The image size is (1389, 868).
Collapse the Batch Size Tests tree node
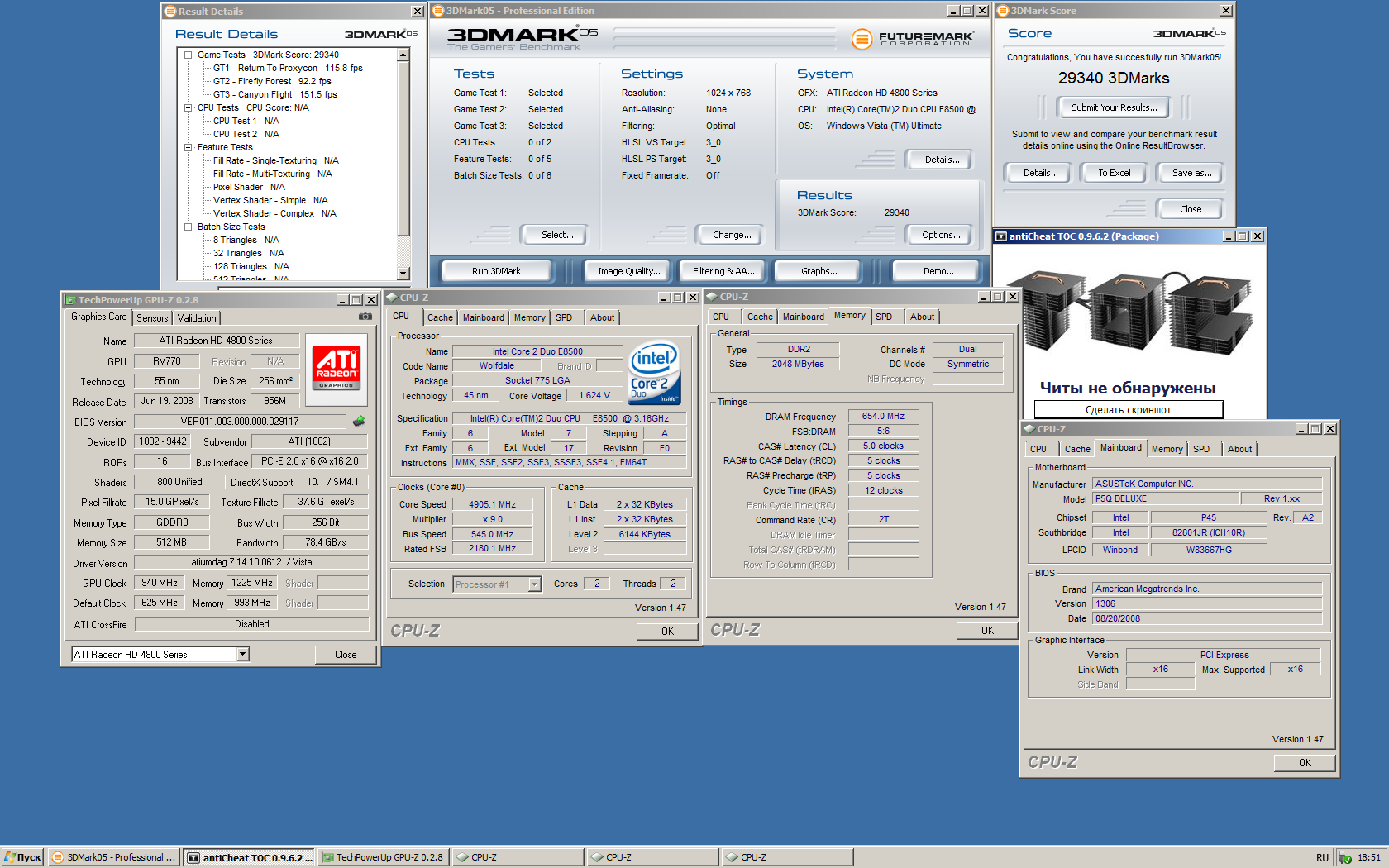click(188, 227)
